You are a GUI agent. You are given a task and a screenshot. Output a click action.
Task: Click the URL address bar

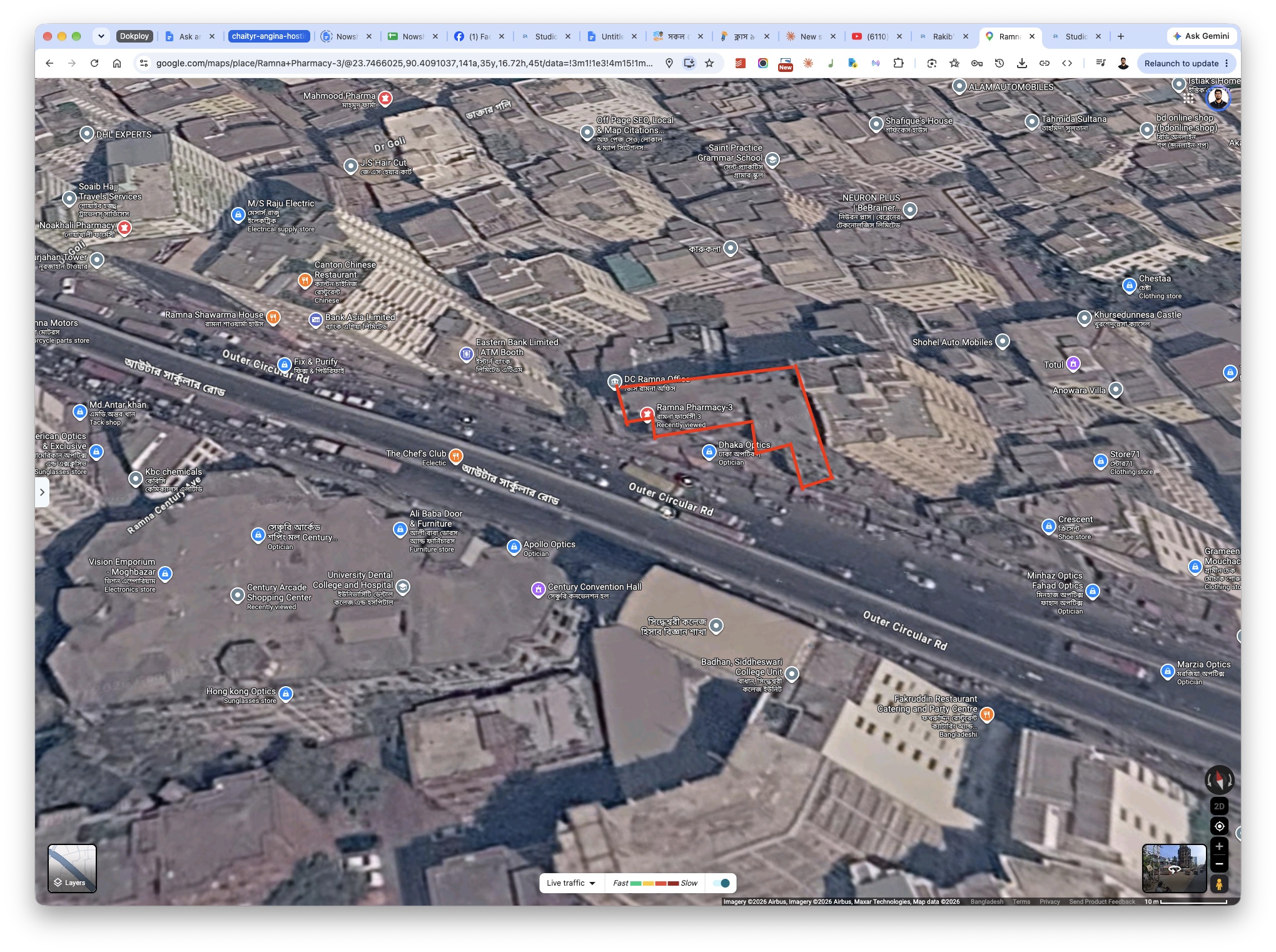pyautogui.click(x=404, y=63)
